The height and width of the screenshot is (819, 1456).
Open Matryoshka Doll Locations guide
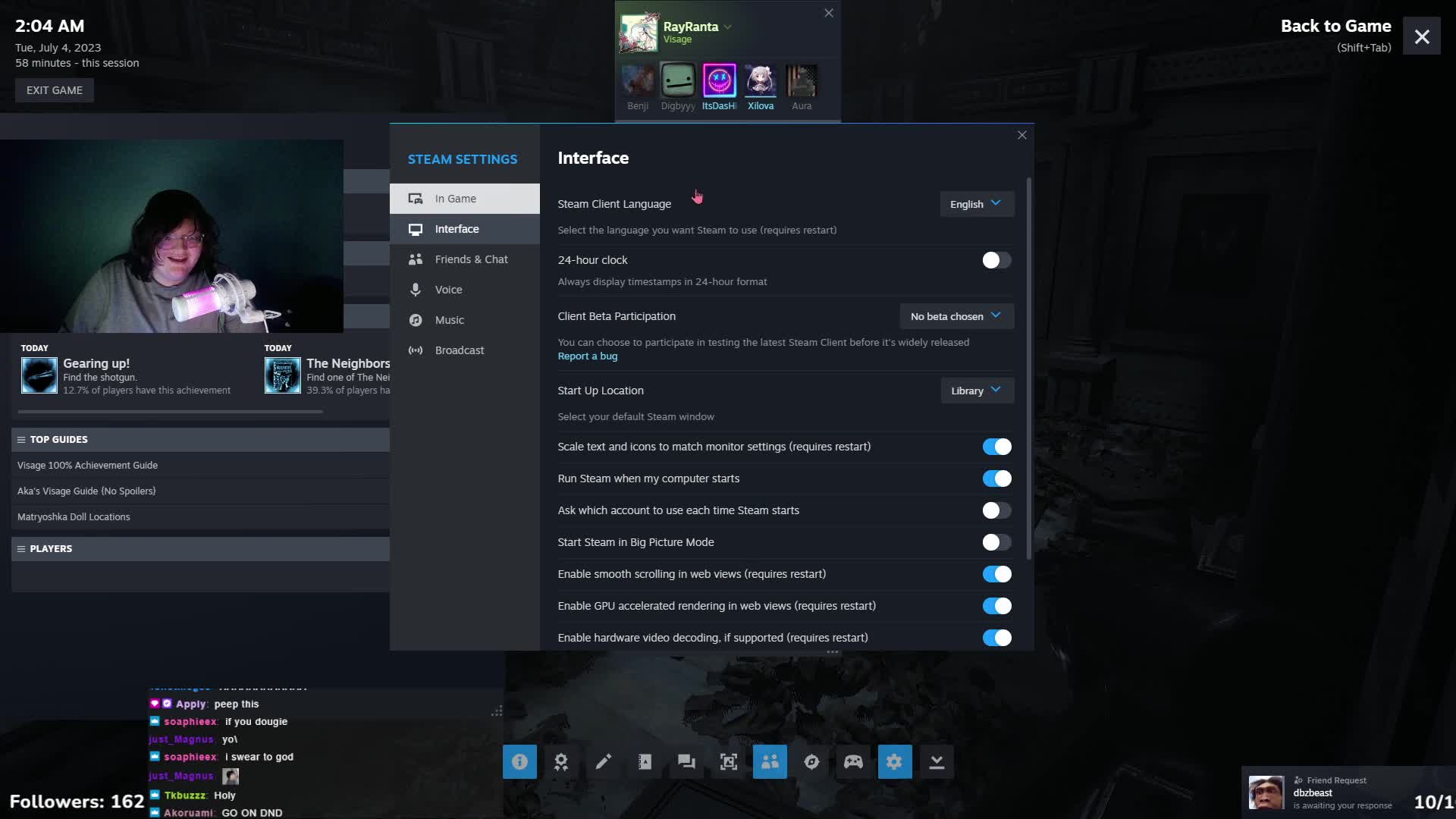tap(74, 517)
